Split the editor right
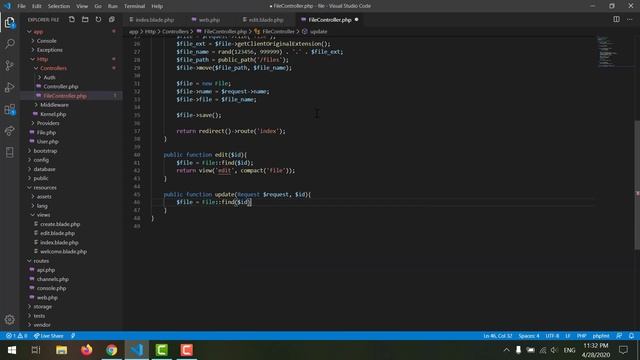 616,19
